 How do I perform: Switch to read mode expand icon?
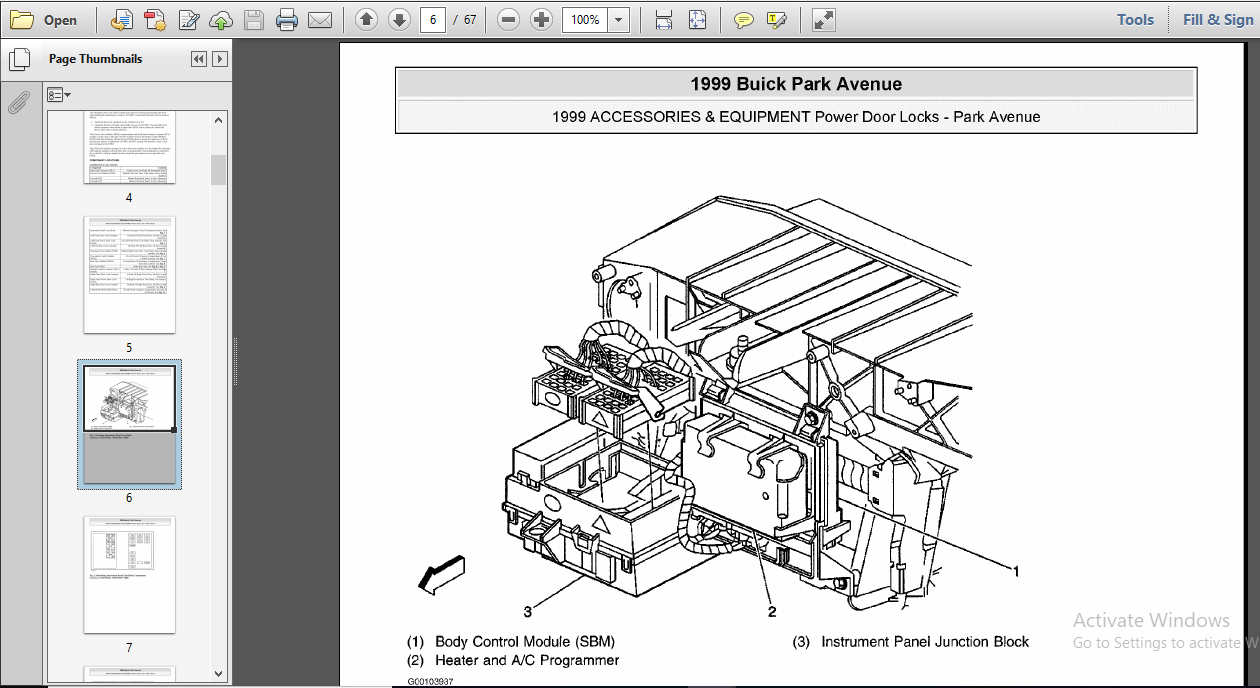824,20
